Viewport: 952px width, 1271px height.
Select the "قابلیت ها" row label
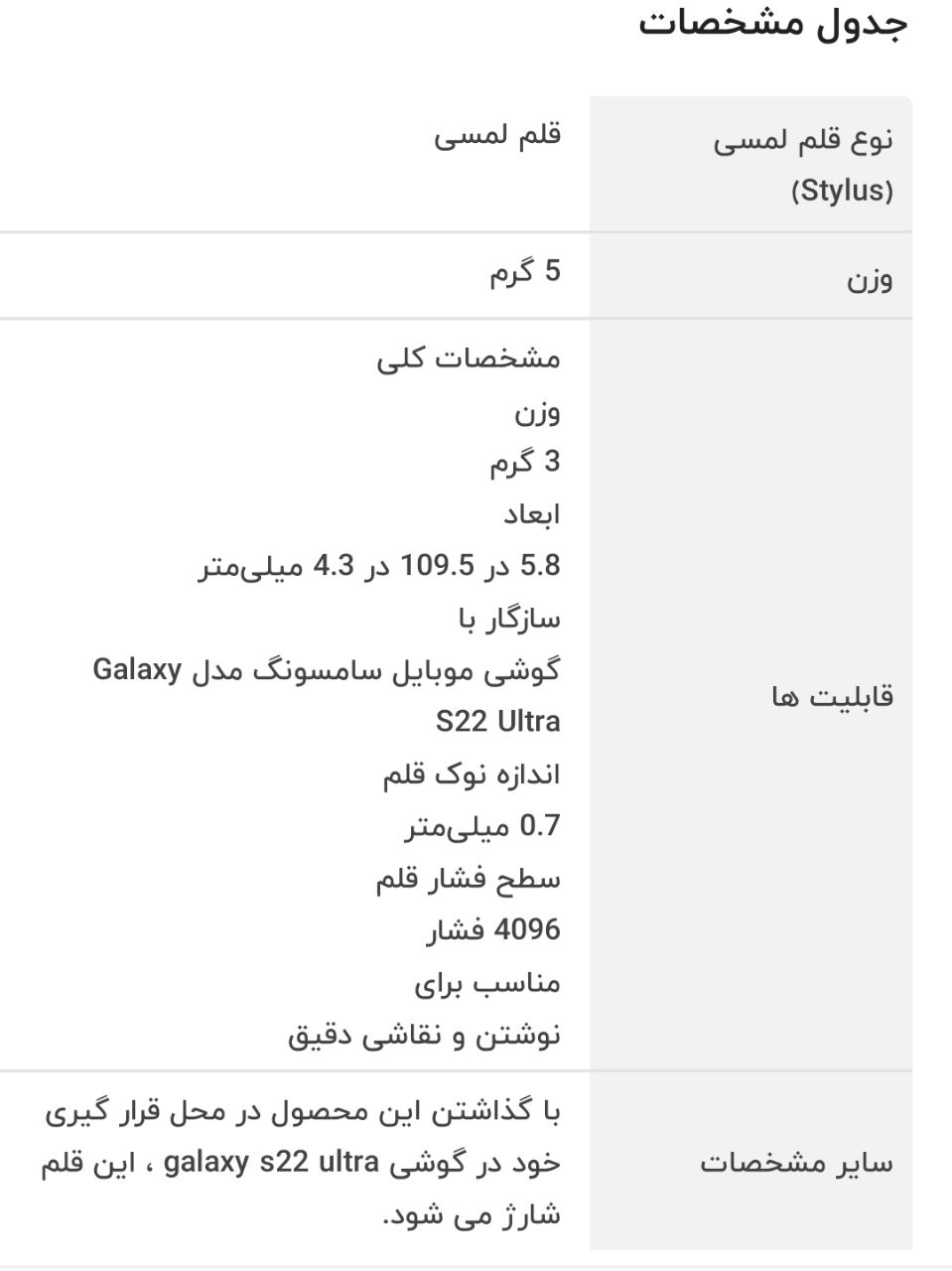pyautogui.click(x=832, y=696)
